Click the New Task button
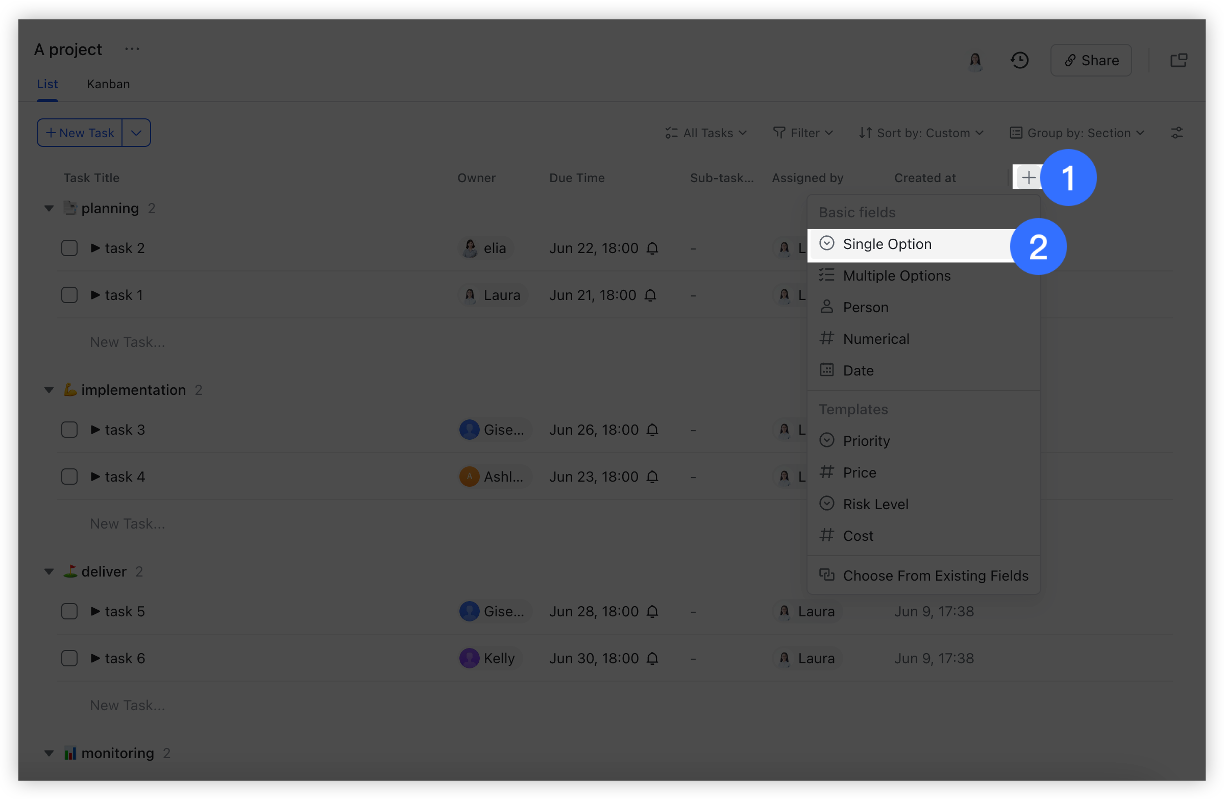Screen dimensions: 1224x800 point(79,132)
